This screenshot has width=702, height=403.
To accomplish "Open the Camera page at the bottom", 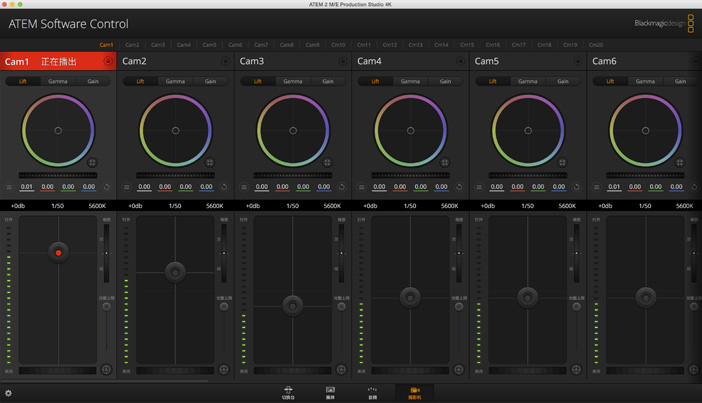I will coord(415,393).
